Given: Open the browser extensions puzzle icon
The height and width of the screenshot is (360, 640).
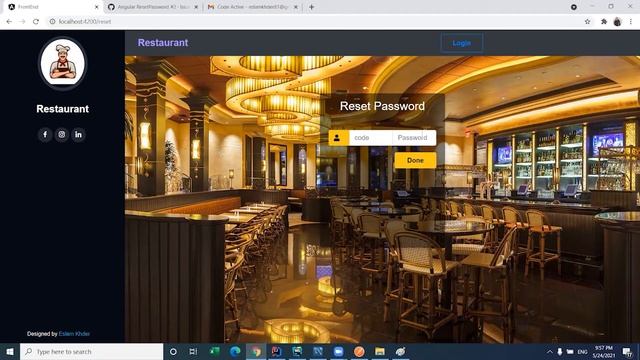Looking at the screenshot, I should [x=604, y=21].
